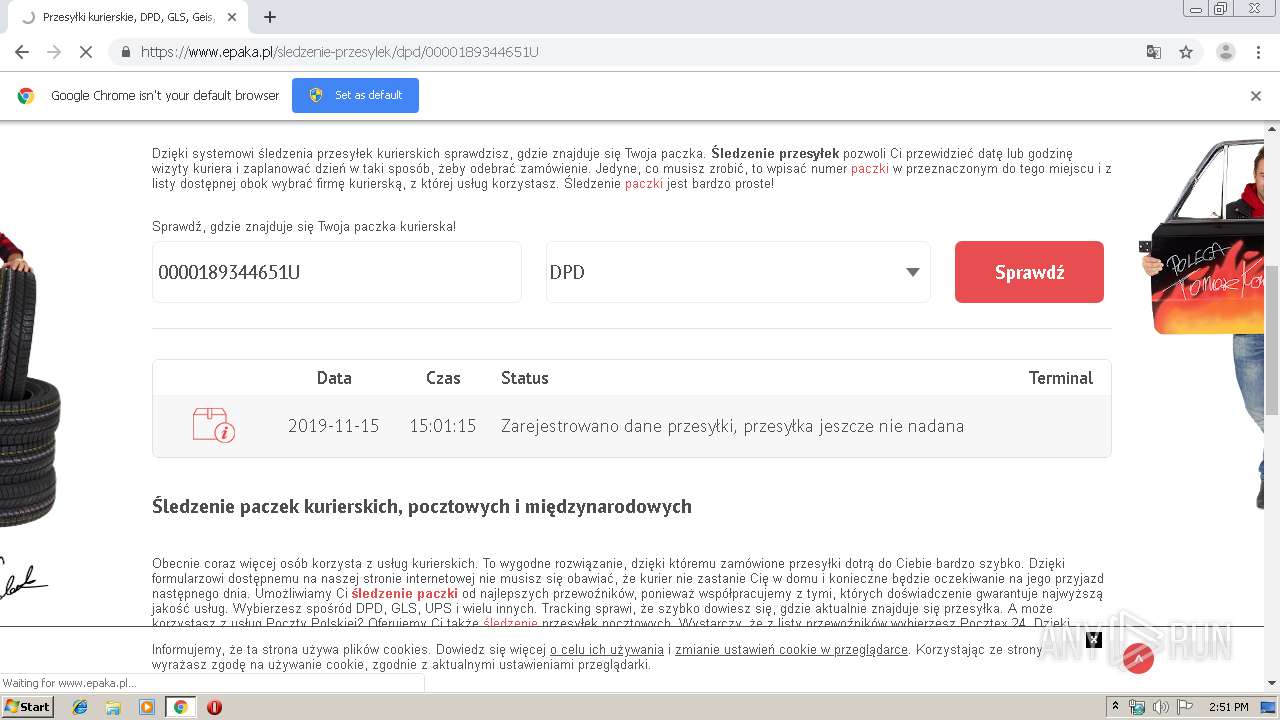Click the parcel info status icon
1280x720 pixels.
[x=213, y=426]
